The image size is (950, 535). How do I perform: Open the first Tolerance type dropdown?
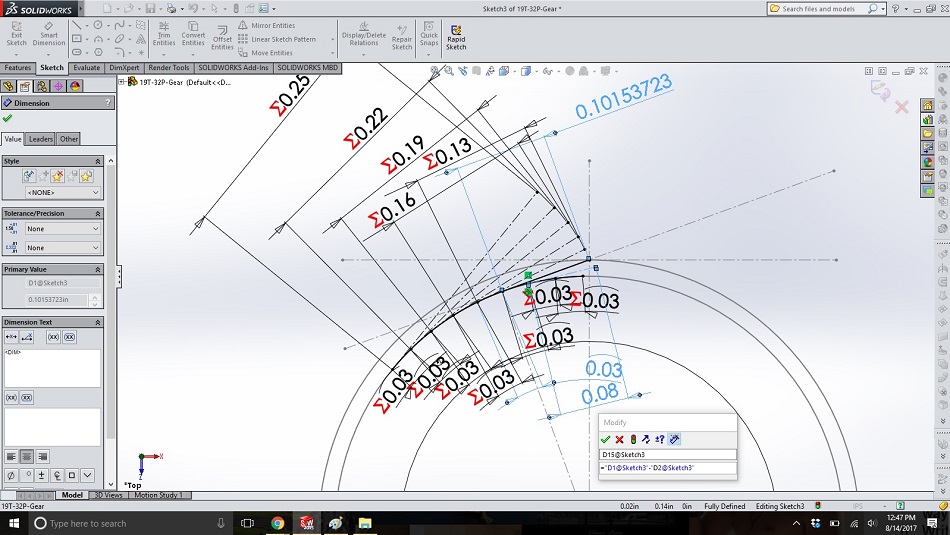[64, 228]
